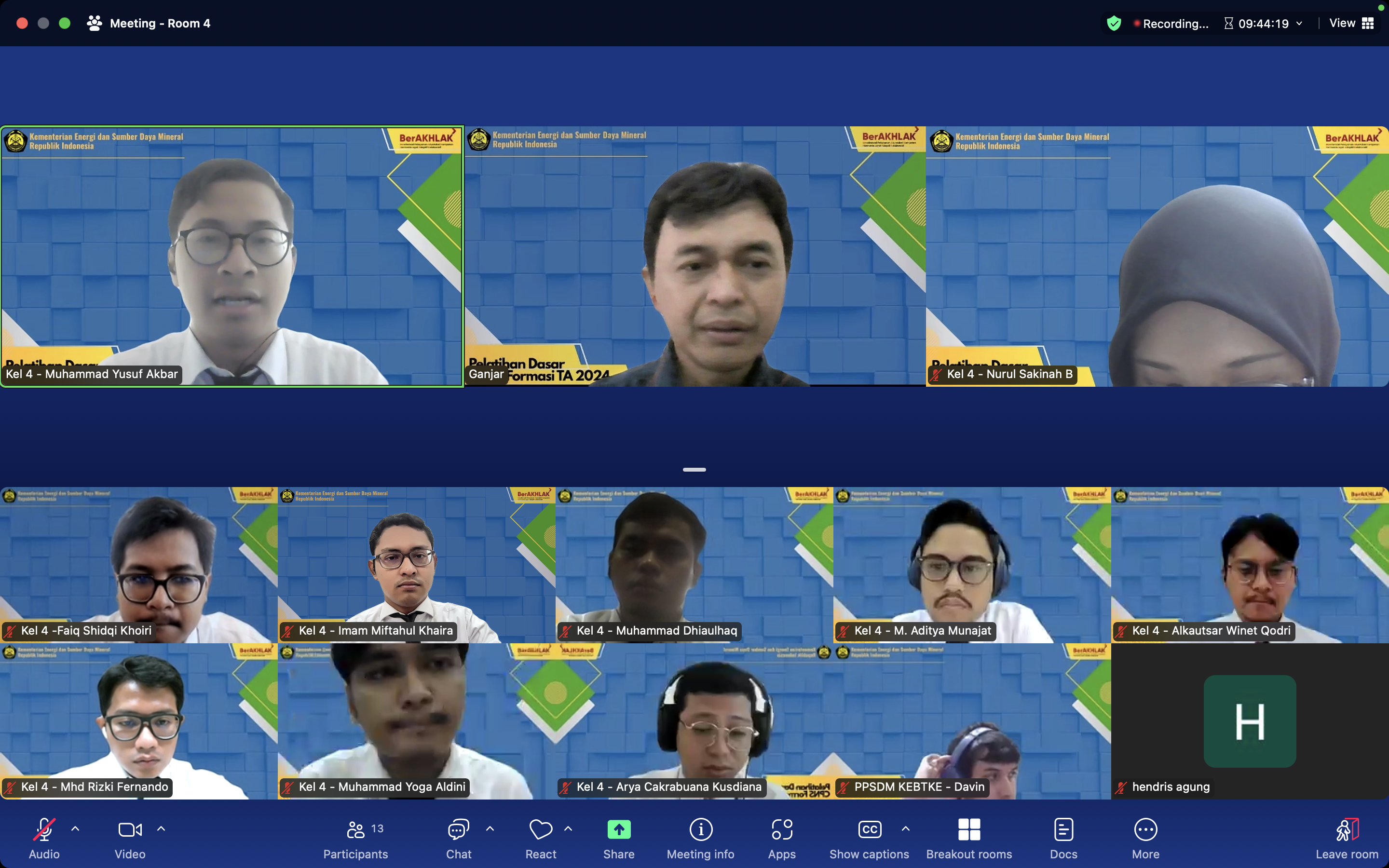Screen dimensions: 1389x868
Task: Open the View layout menu
Action: click(1351, 24)
